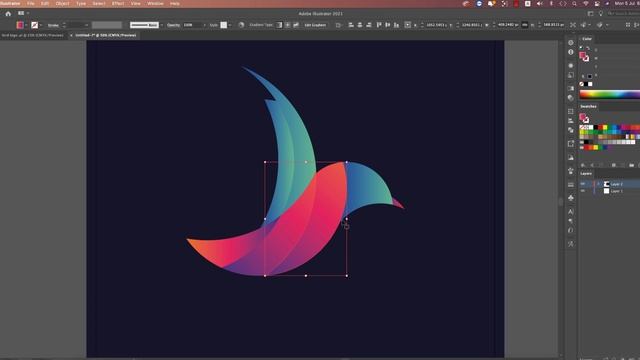Viewport: 640px width, 360px height.
Task: Click the X position value field
Action: [x=437, y=25]
